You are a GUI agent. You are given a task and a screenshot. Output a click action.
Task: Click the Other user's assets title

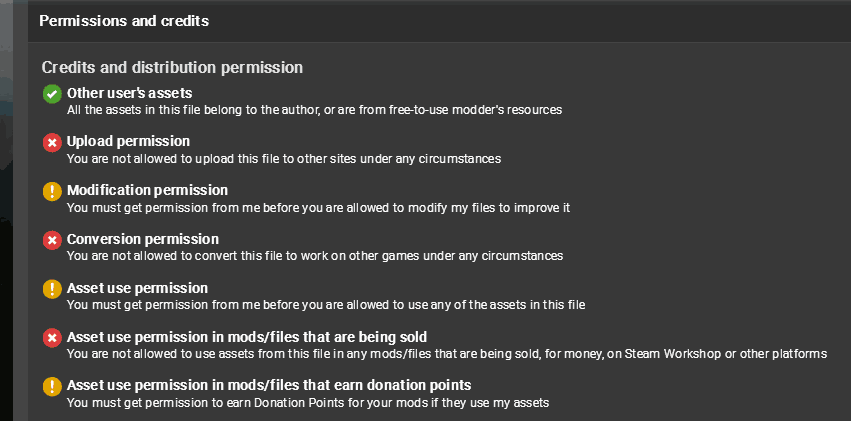pos(130,93)
